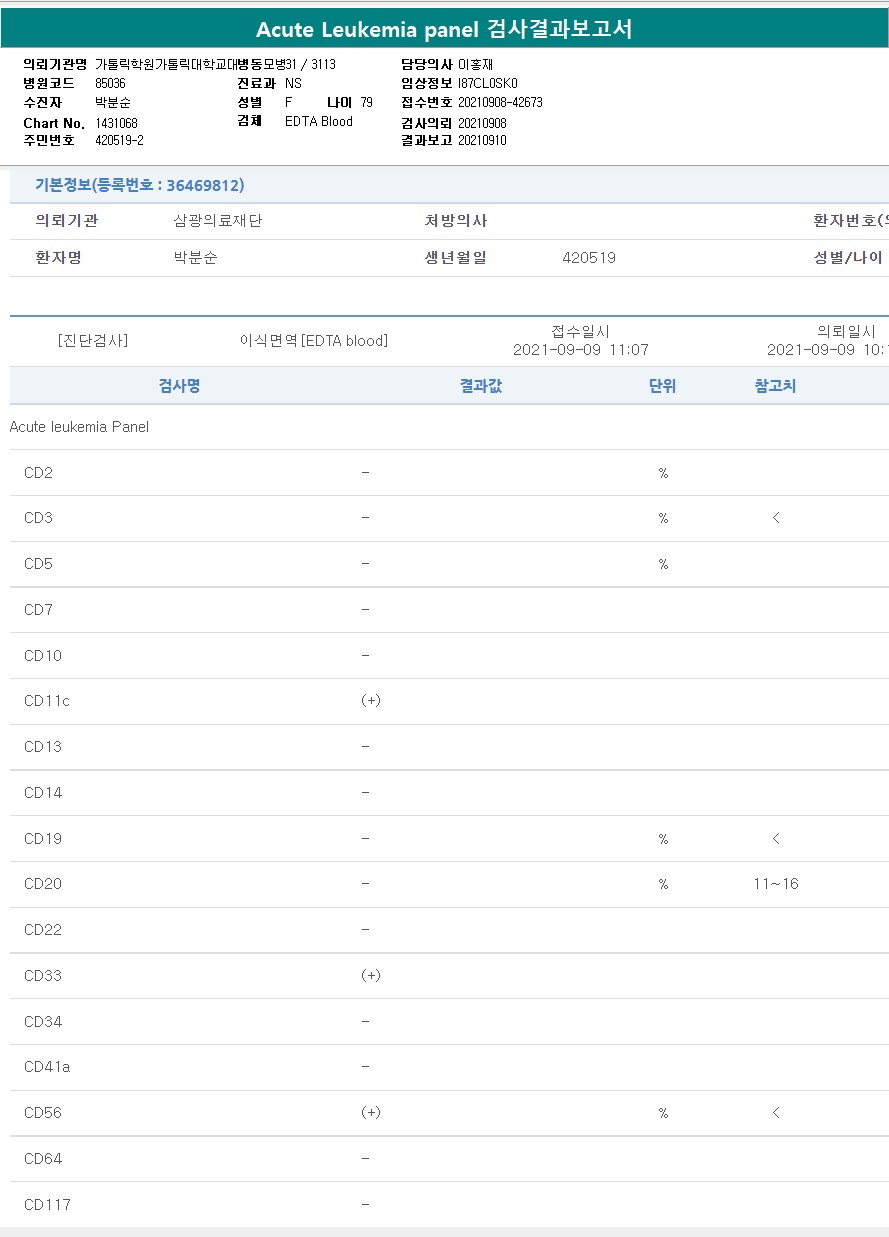The image size is (889, 1237).
Task: Select the CD33 test name
Action: (x=43, y=976)
